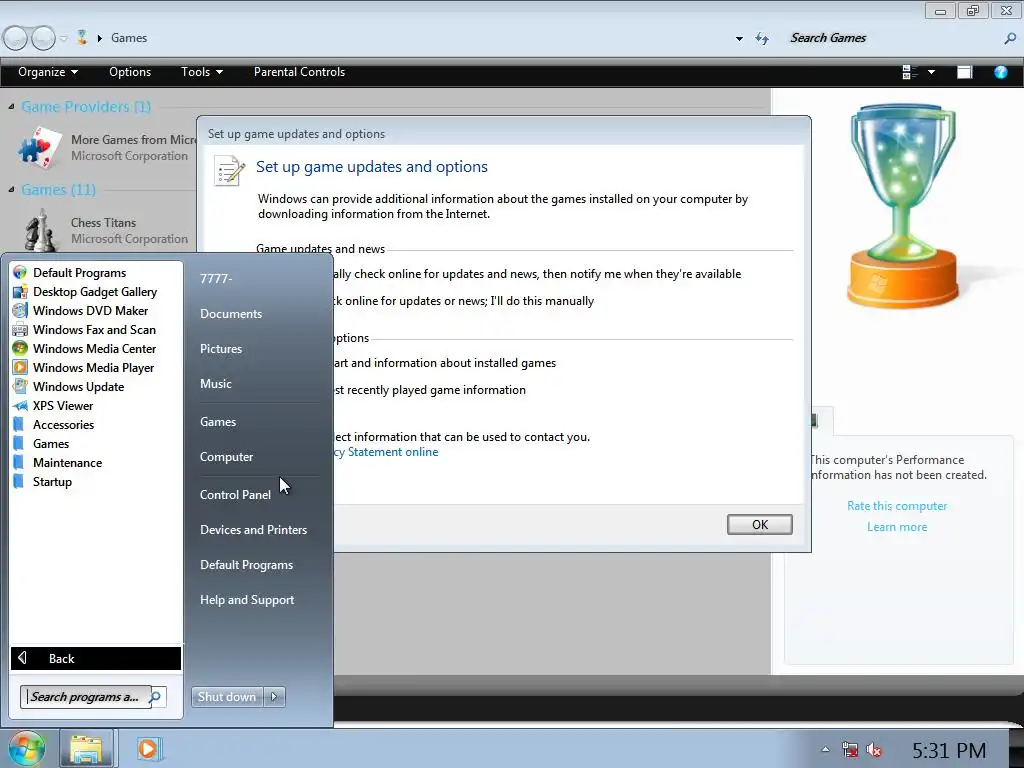The height and width of the screenshot is (768, 1024).
Task: Open Default Programs in Start menu right pane
Action: (x=246, y=565)
